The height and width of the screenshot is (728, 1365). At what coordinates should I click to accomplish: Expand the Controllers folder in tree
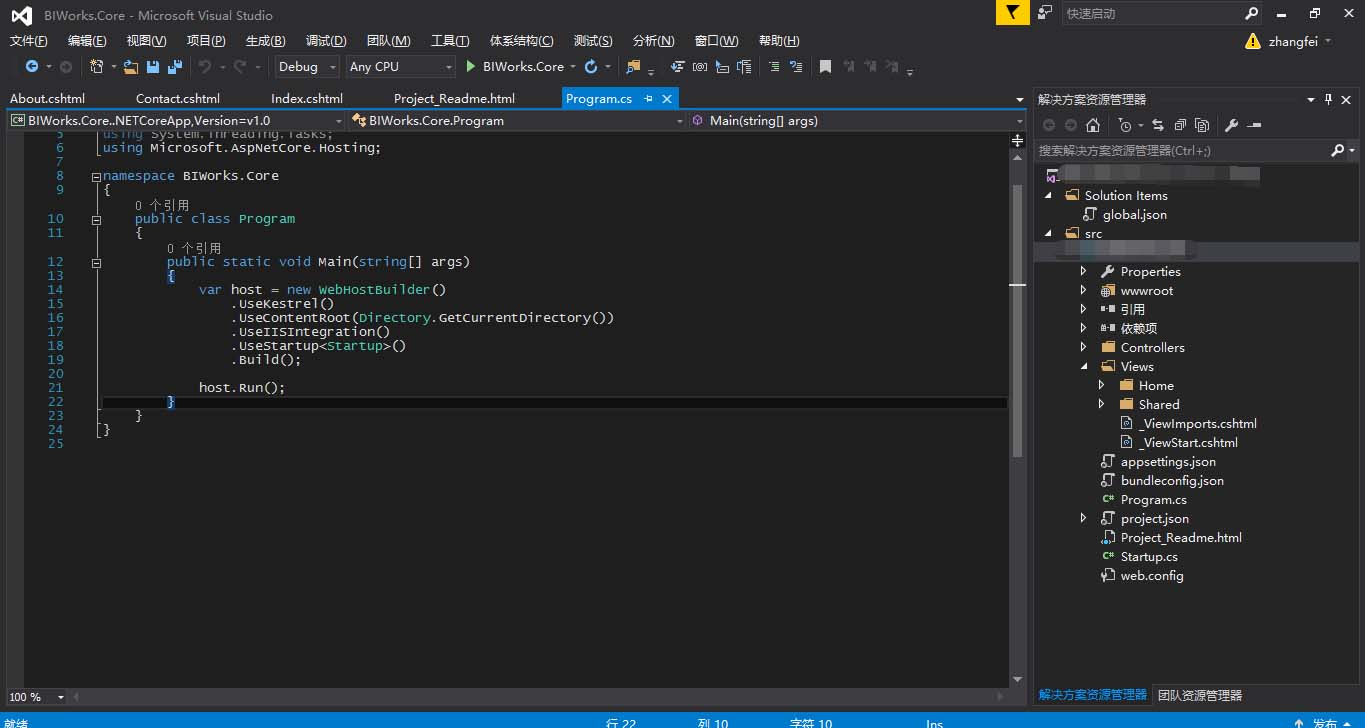coord(1083,347)
